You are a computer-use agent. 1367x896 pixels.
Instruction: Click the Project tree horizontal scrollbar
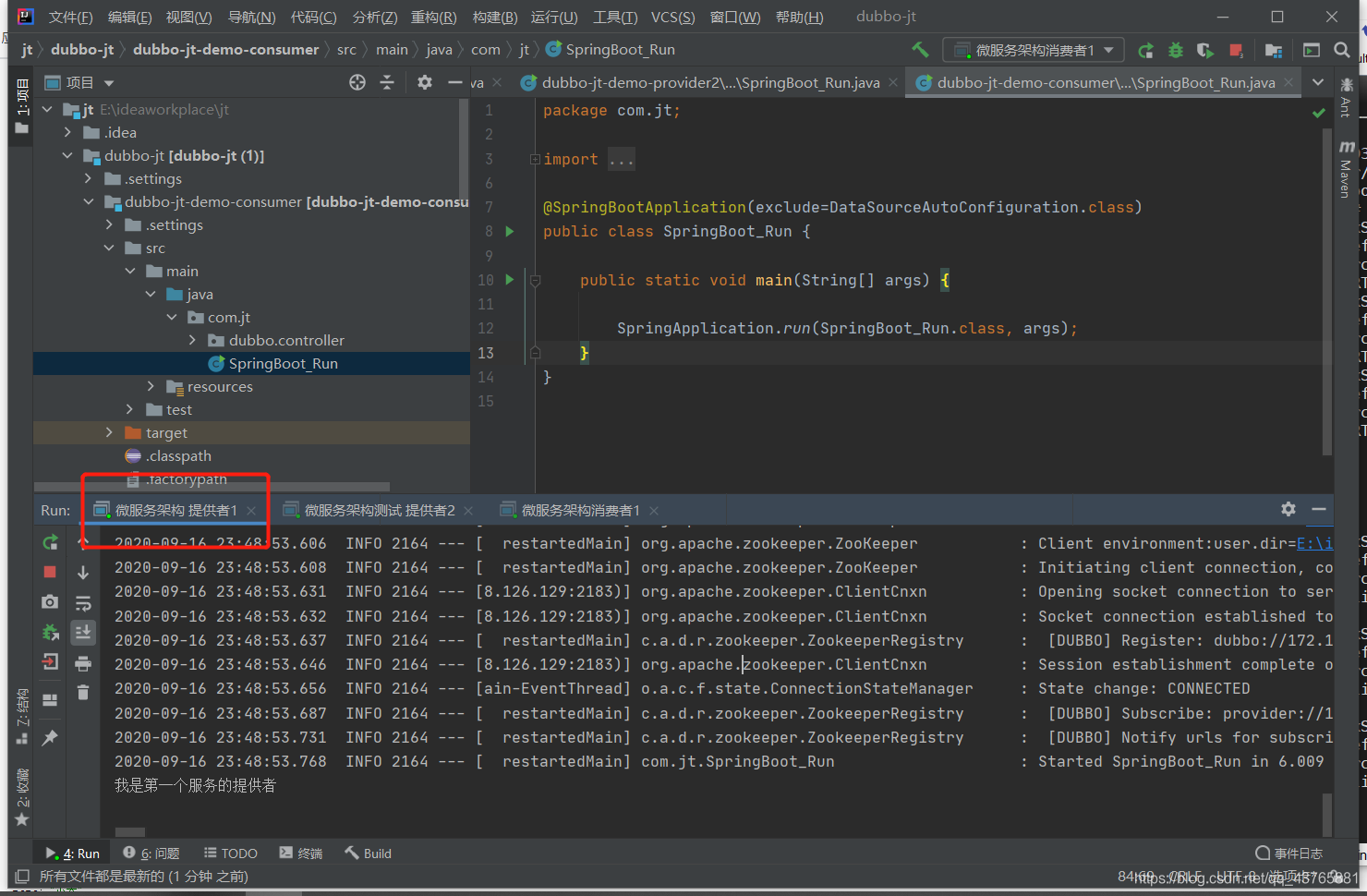point(212,486)
